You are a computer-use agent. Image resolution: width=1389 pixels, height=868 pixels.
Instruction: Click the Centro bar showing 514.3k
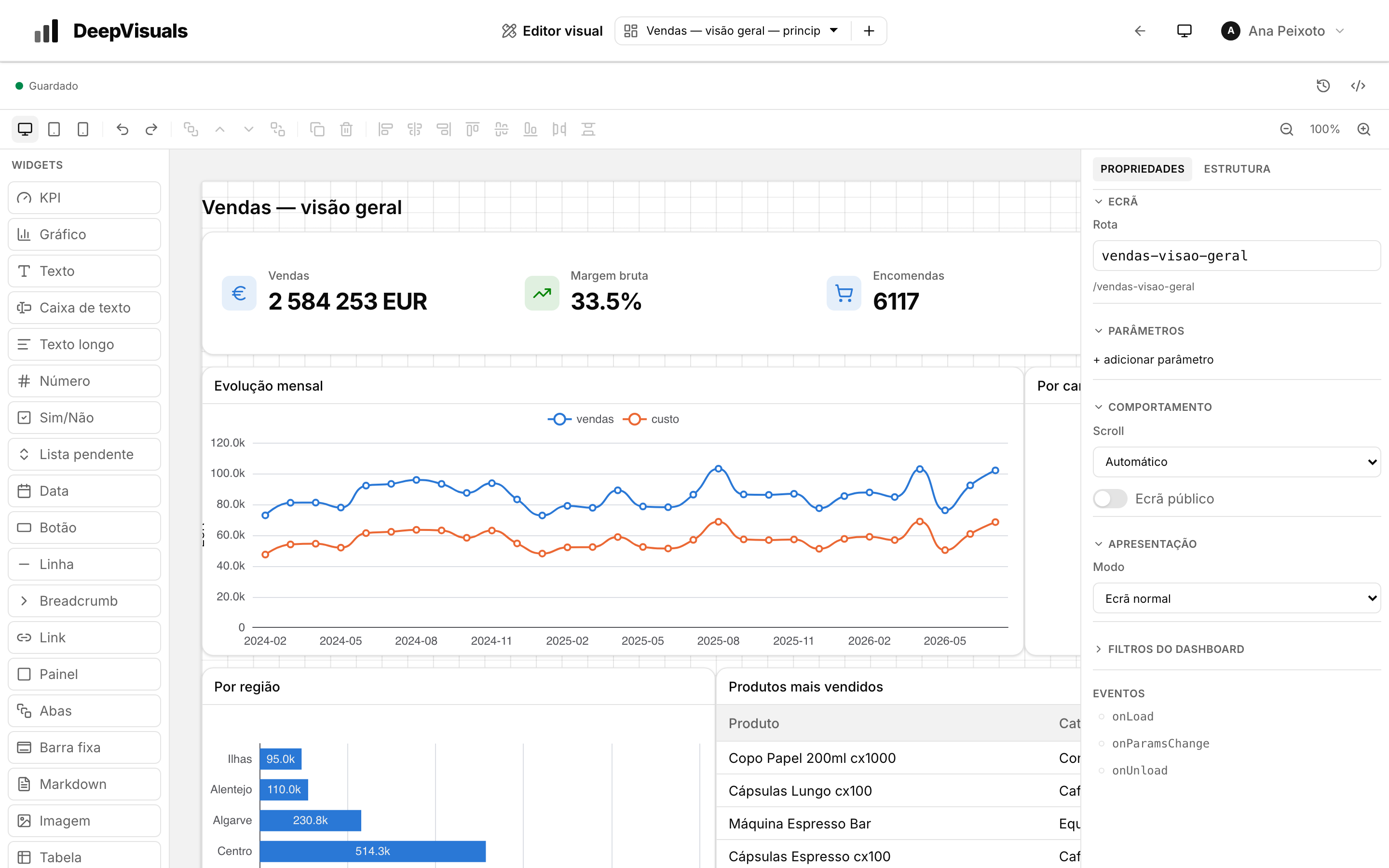(372, 851)
